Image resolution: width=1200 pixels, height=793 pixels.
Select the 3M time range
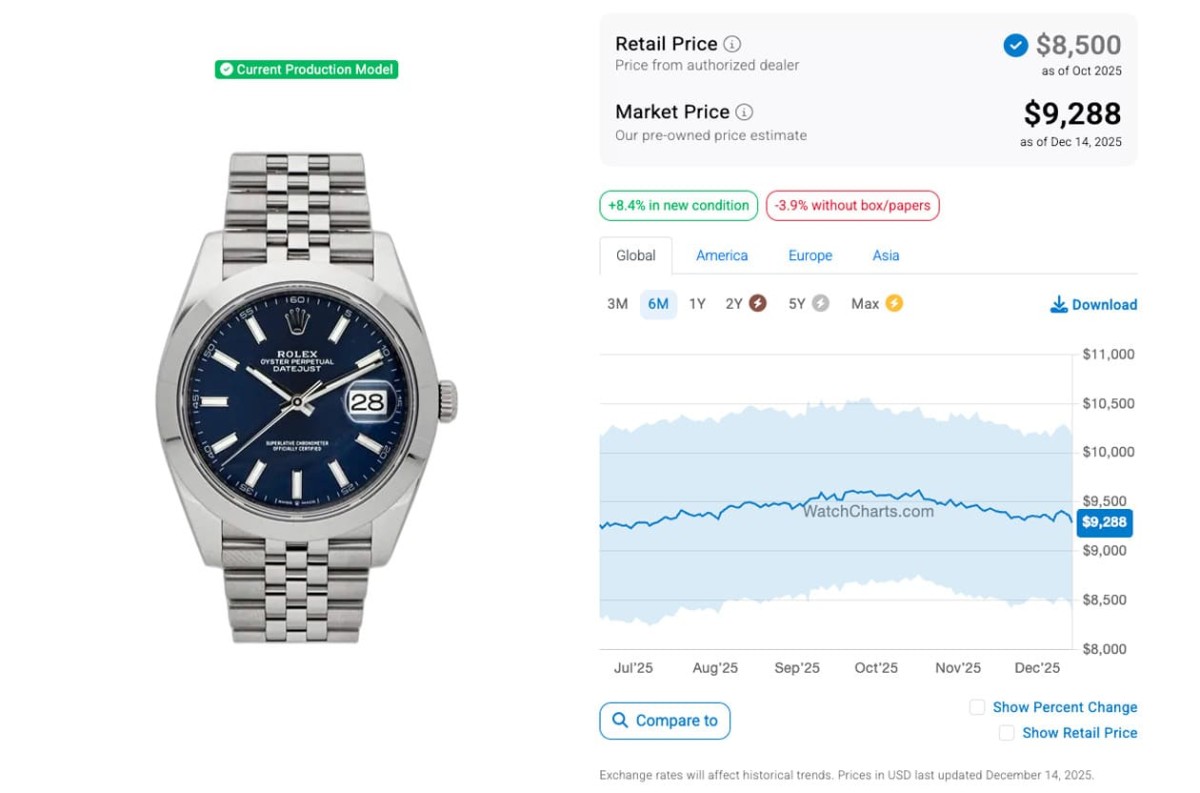(617, 304)
